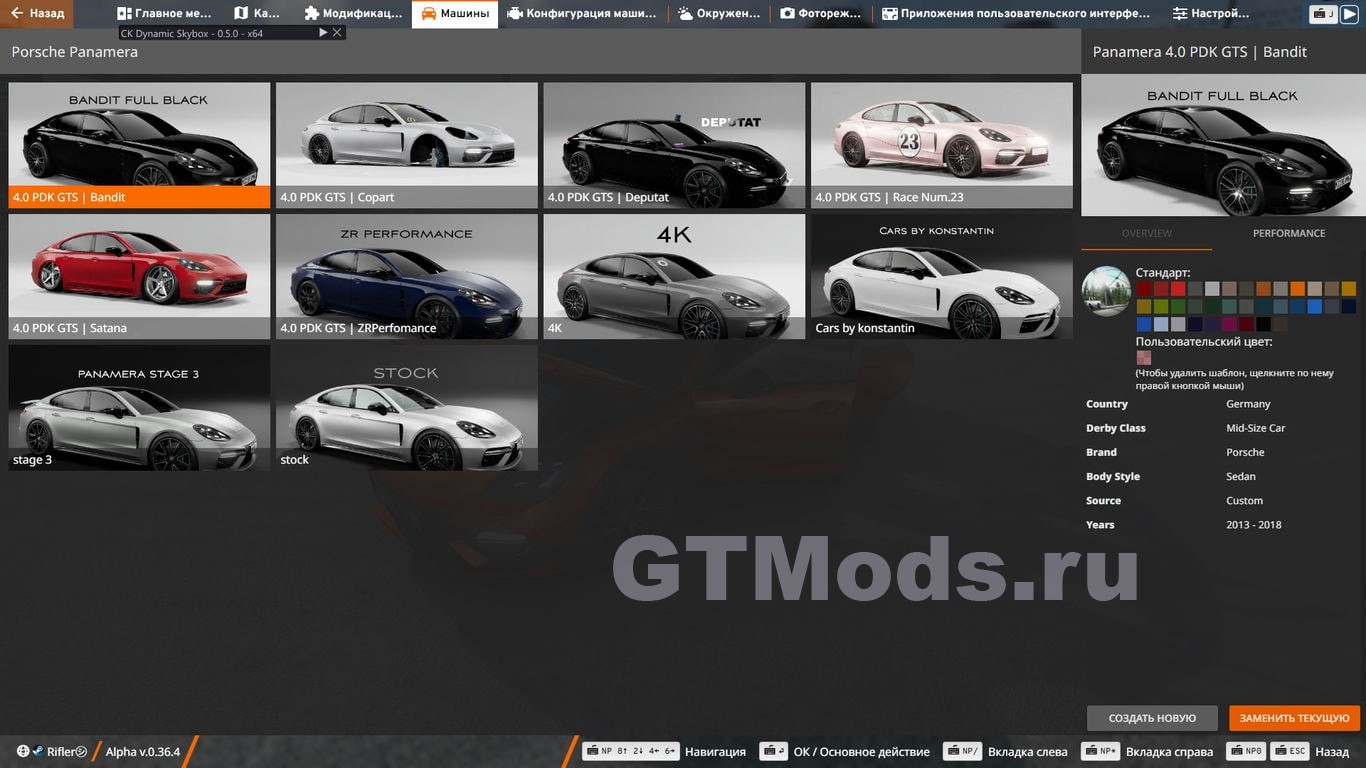Go back with the Назад button
The height and width of the screenshot is (768, 1366).
pyautogui.click(x=38, y=14)
